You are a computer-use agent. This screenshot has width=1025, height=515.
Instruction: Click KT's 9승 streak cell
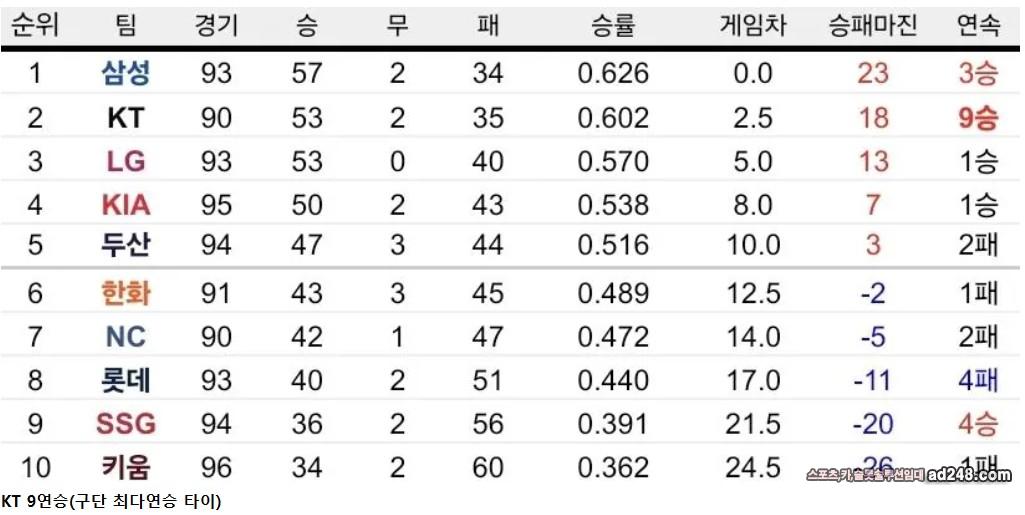[978, 118]
